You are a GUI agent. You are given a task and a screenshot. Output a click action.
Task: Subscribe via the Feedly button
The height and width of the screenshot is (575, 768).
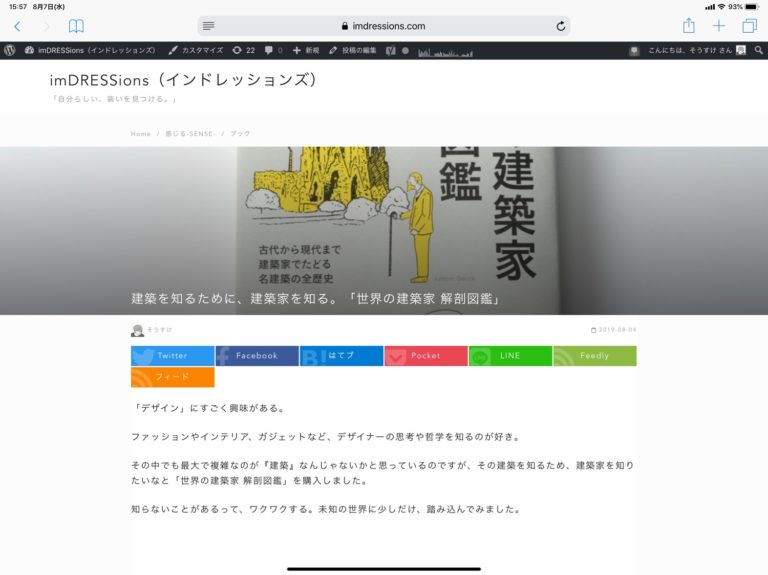(x=595, y=356)
